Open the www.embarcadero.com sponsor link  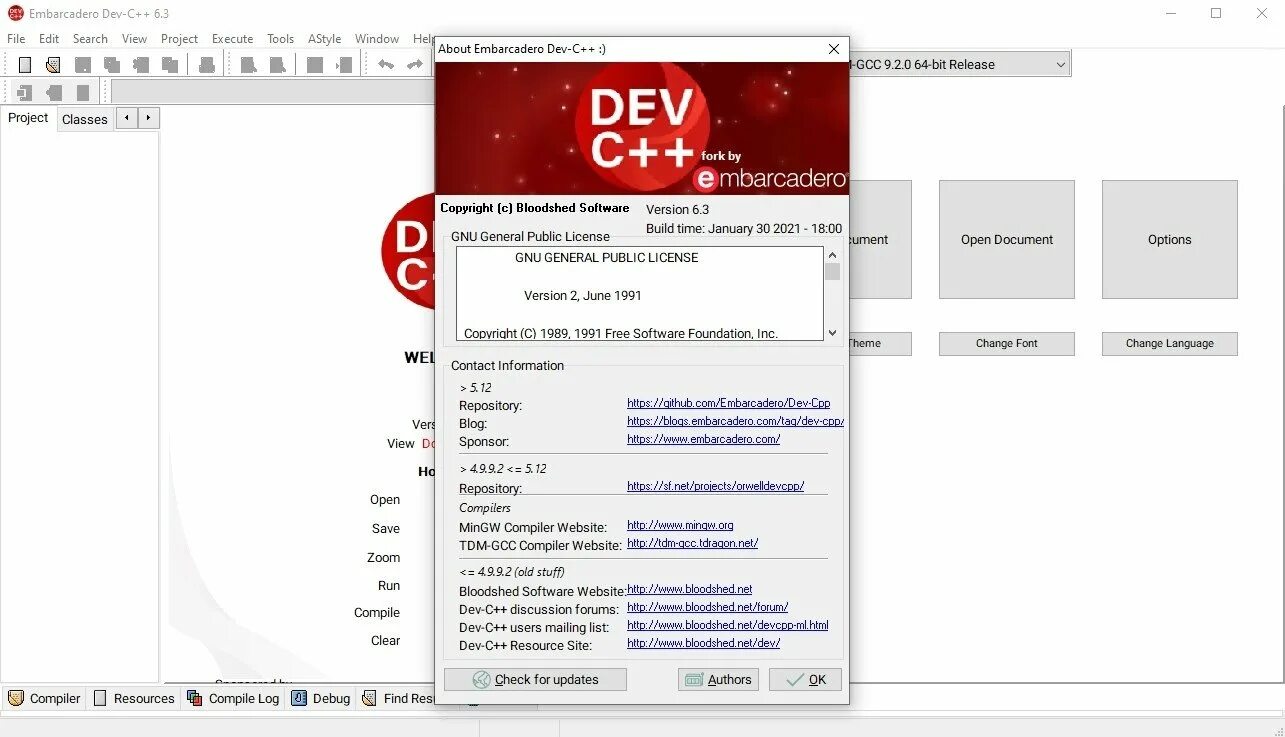[703, 439]
